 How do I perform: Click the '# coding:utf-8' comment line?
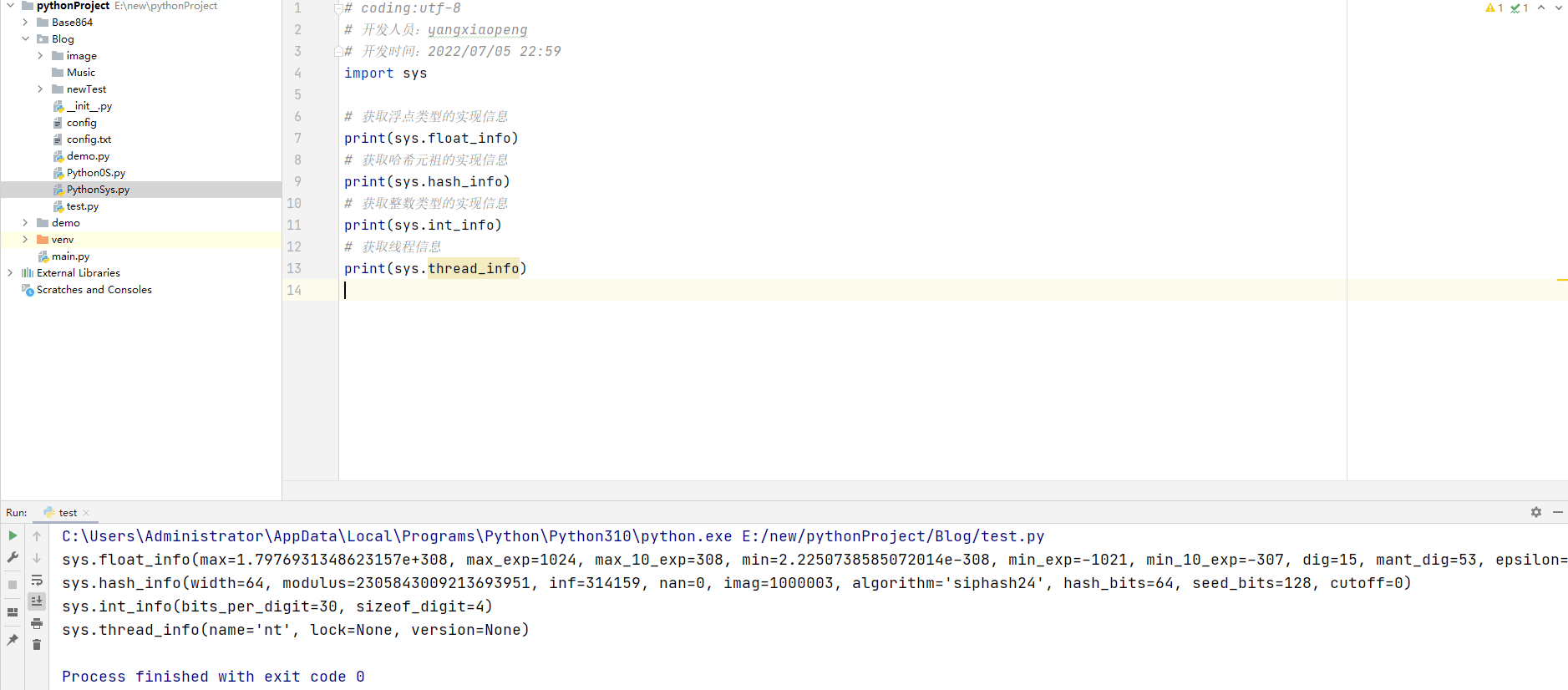403,8
